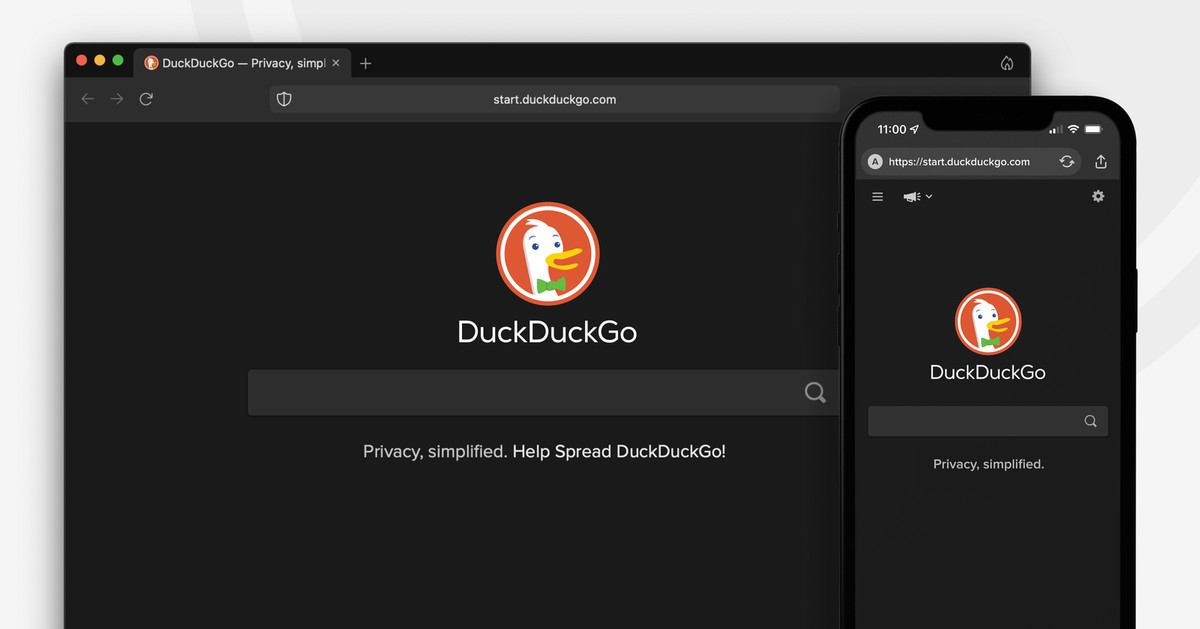Tap the phone reader 'A' icon in URL bar
Image resolution: width=1200 pixels, height=629 pixels.
tap(875, 161)
